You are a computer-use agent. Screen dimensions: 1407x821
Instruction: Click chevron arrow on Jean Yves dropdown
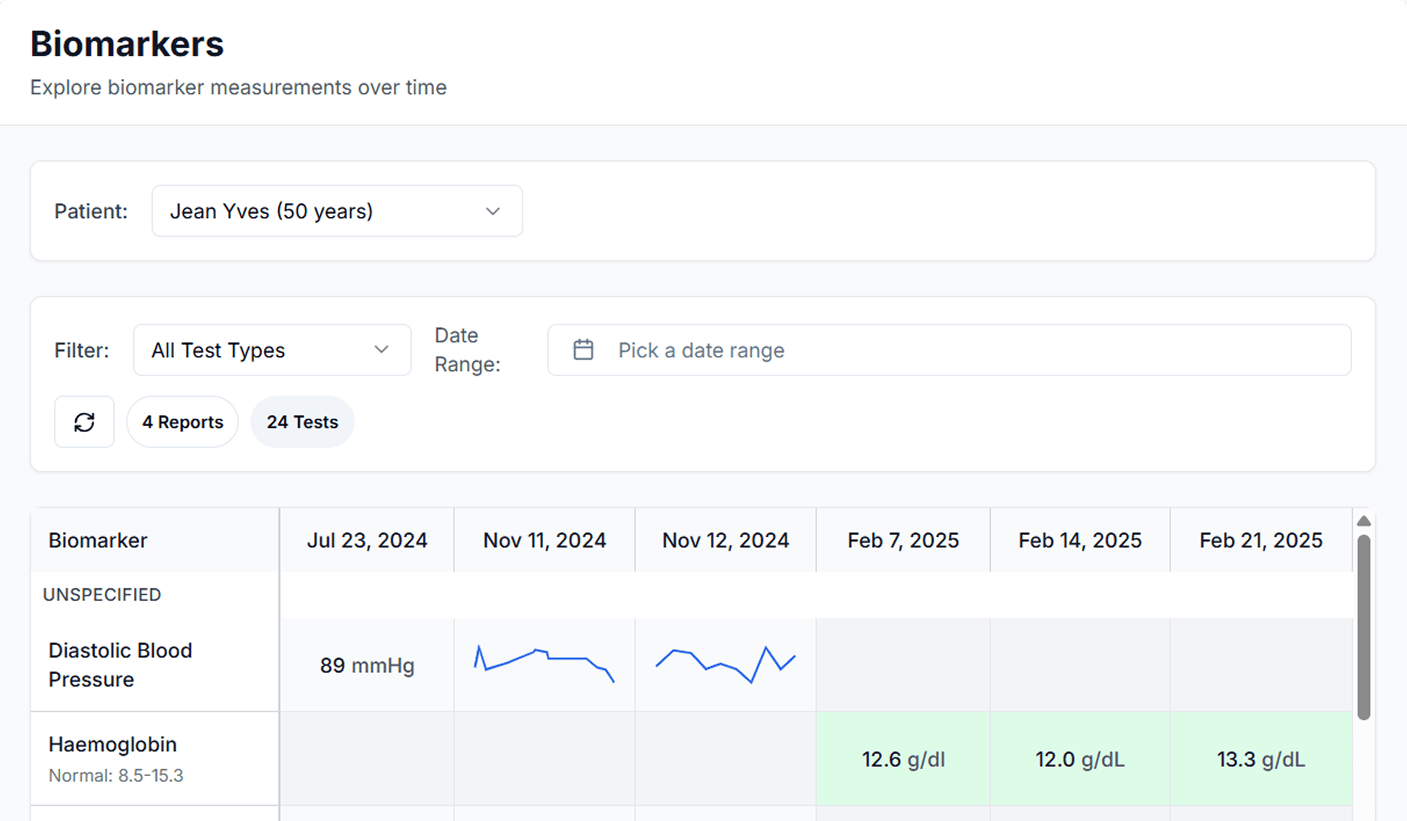(x=492, y=211)
